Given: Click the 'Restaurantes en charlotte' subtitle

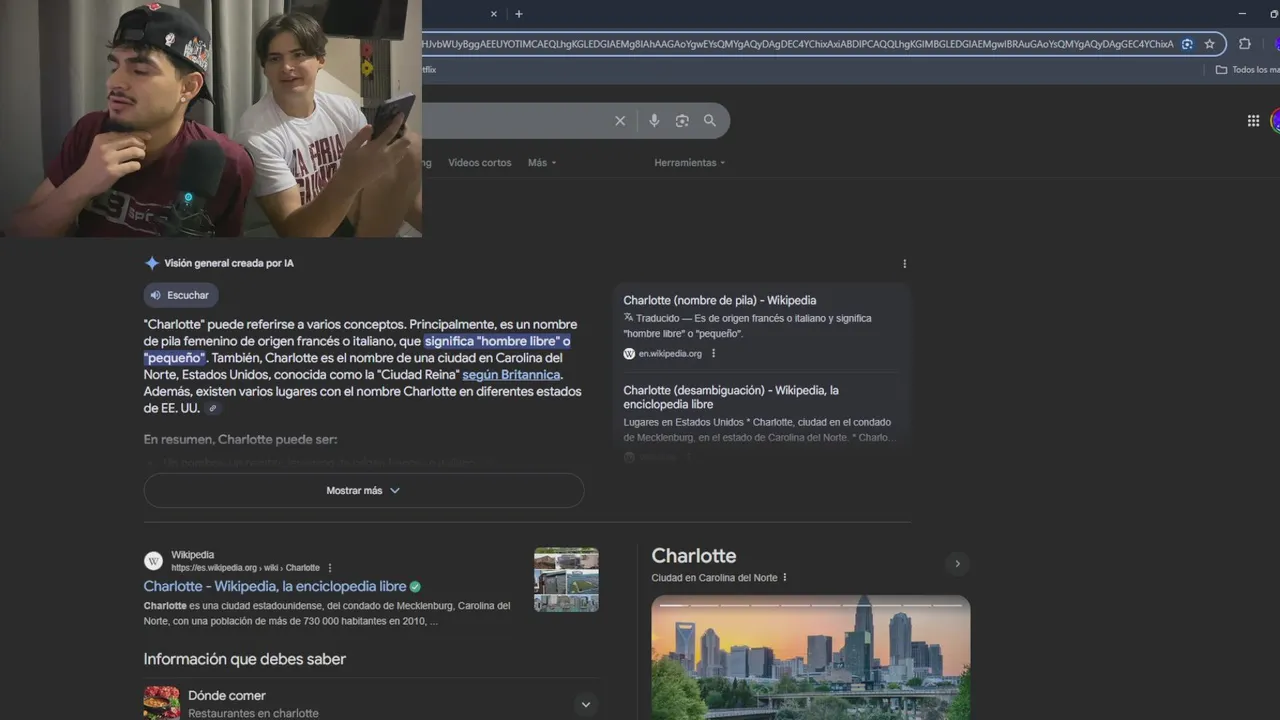Looking at the screenshot, I should pos(253,714).
